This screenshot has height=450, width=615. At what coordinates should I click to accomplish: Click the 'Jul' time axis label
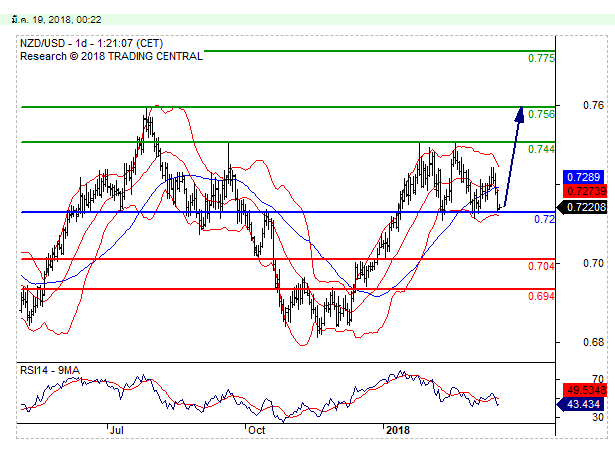pyautogui.click(x=117, y=430)
